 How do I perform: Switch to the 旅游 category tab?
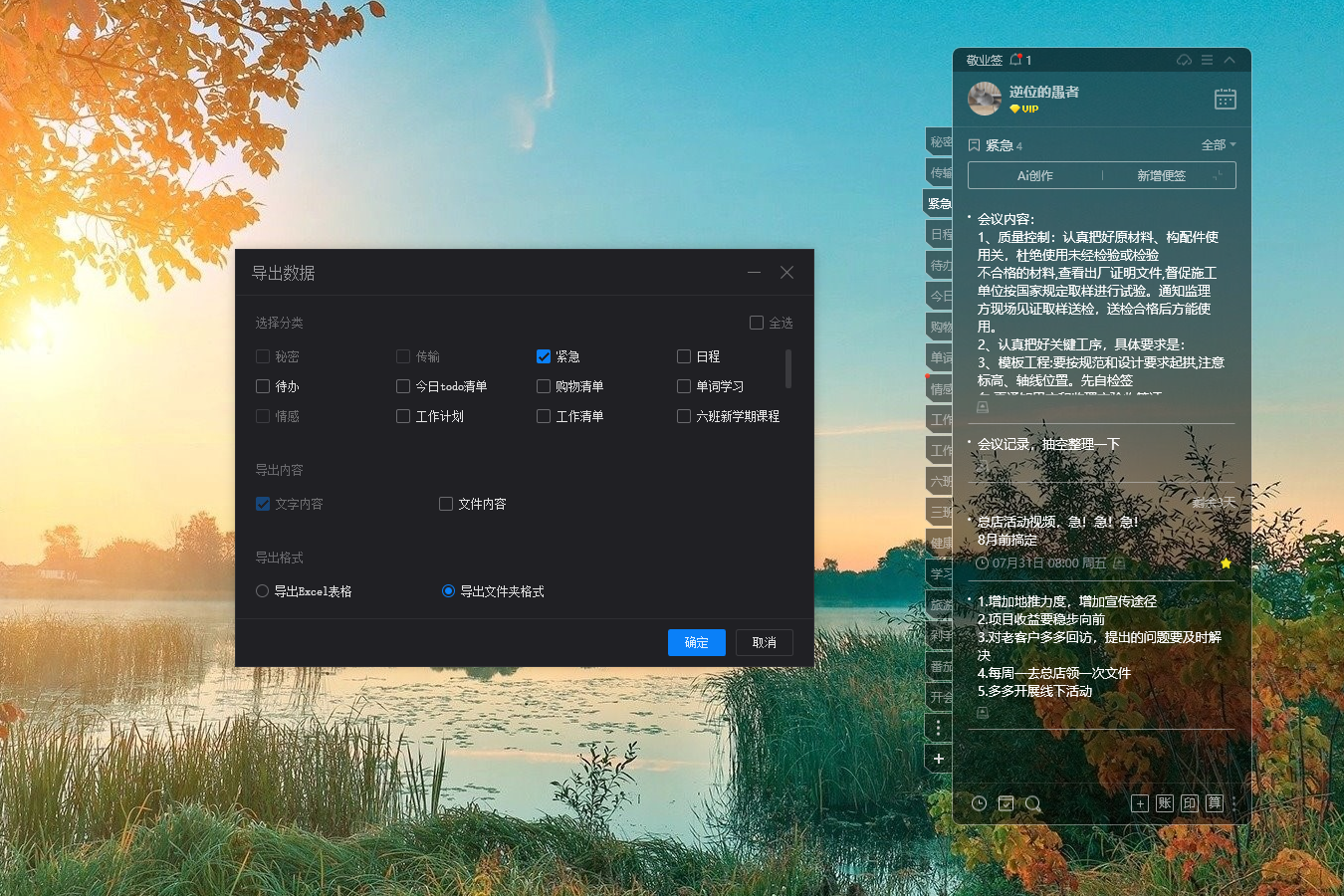pyautogui.click(x=939, y=604)
